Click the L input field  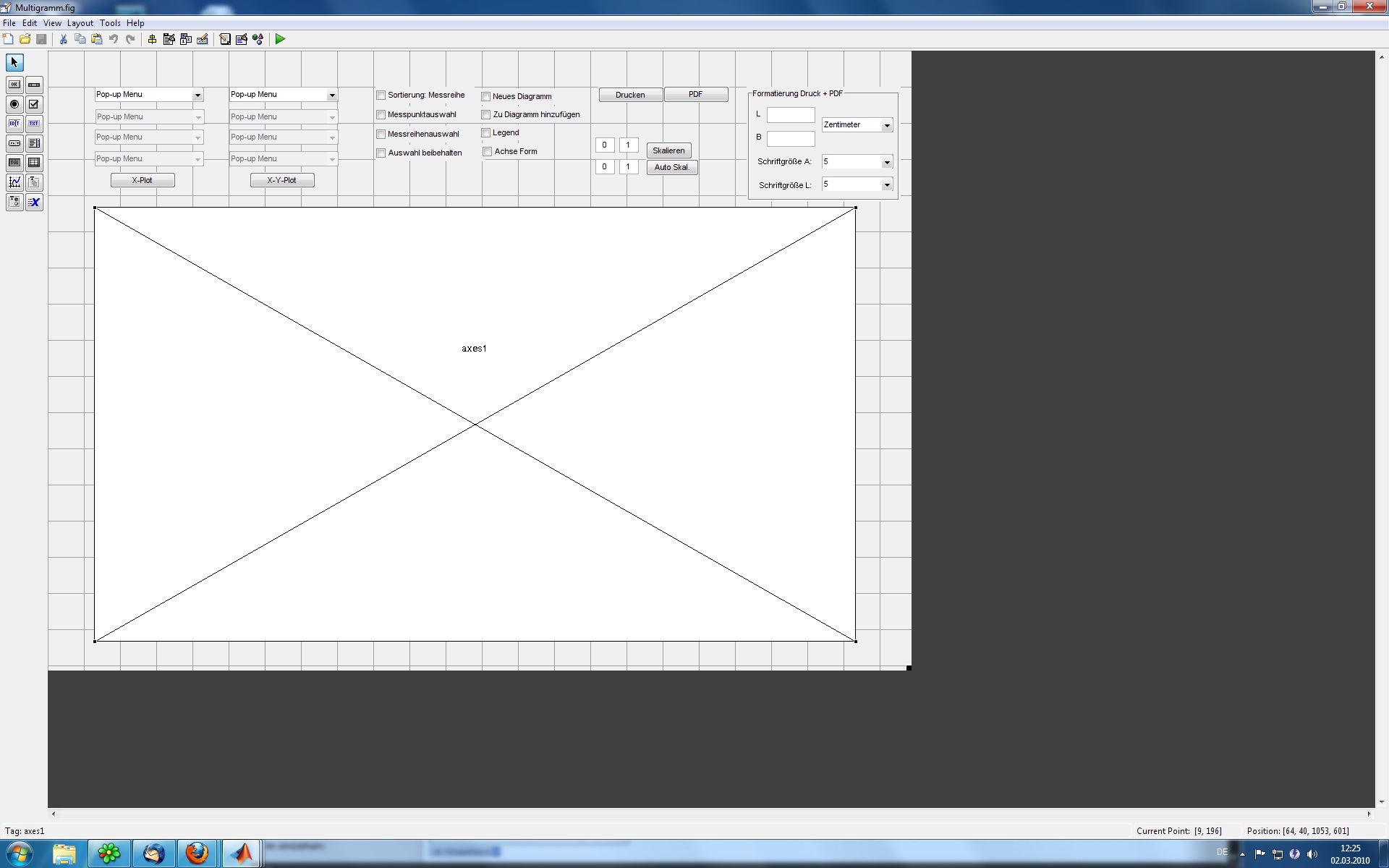tap(790, 115)
